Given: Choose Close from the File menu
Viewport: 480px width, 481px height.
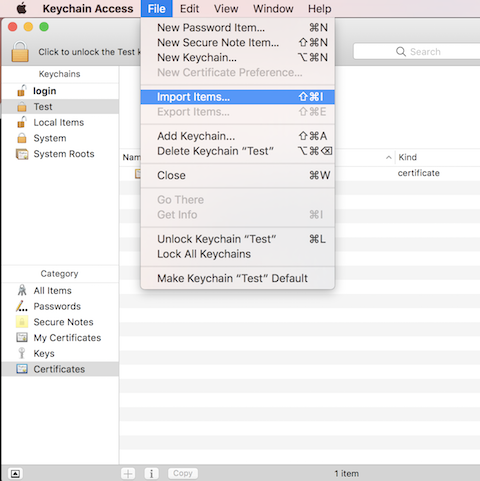Looking at the screenshot, I should [238, 175].
